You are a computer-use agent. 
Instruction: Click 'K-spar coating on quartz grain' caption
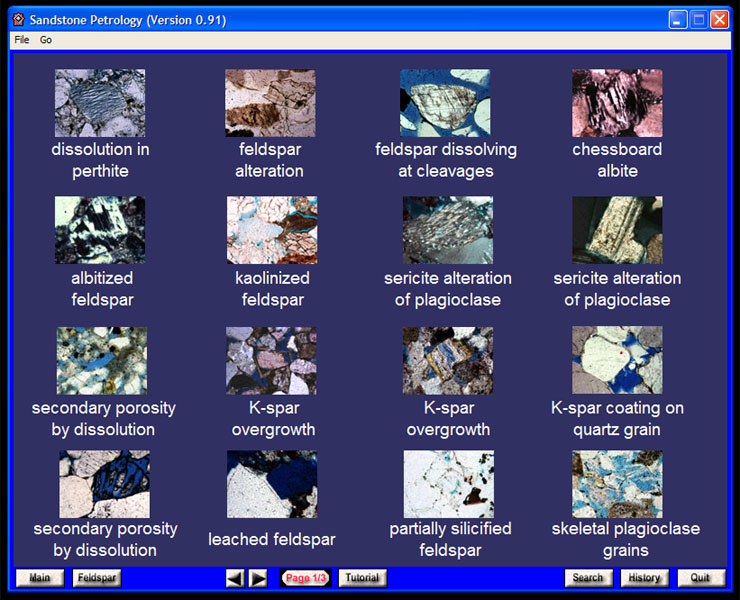click(617, 419)
